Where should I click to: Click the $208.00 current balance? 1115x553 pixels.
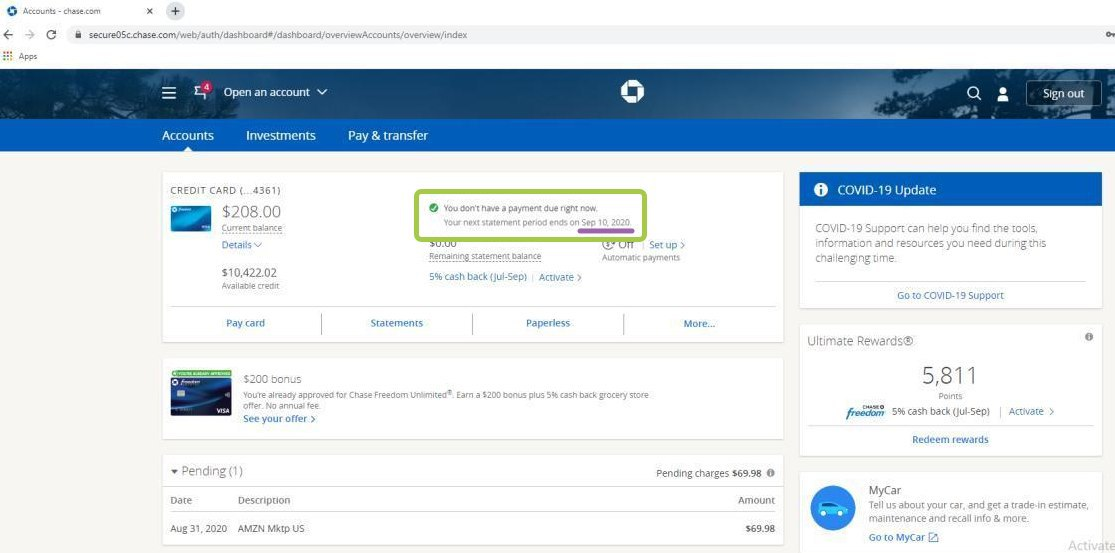(251, 212)
